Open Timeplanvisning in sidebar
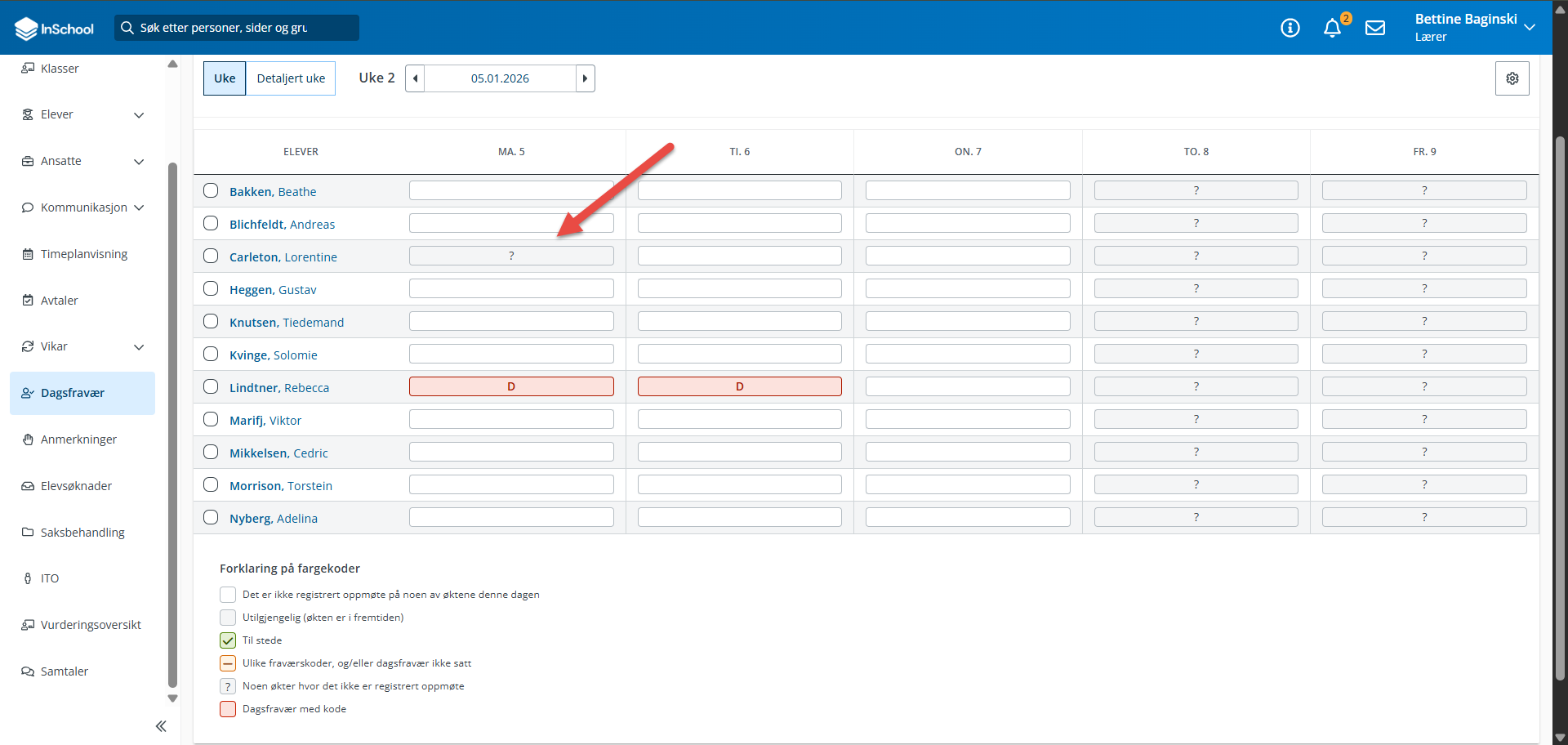Image resolution: width=1568 pixels, height=745 pixels. (82, 254)
